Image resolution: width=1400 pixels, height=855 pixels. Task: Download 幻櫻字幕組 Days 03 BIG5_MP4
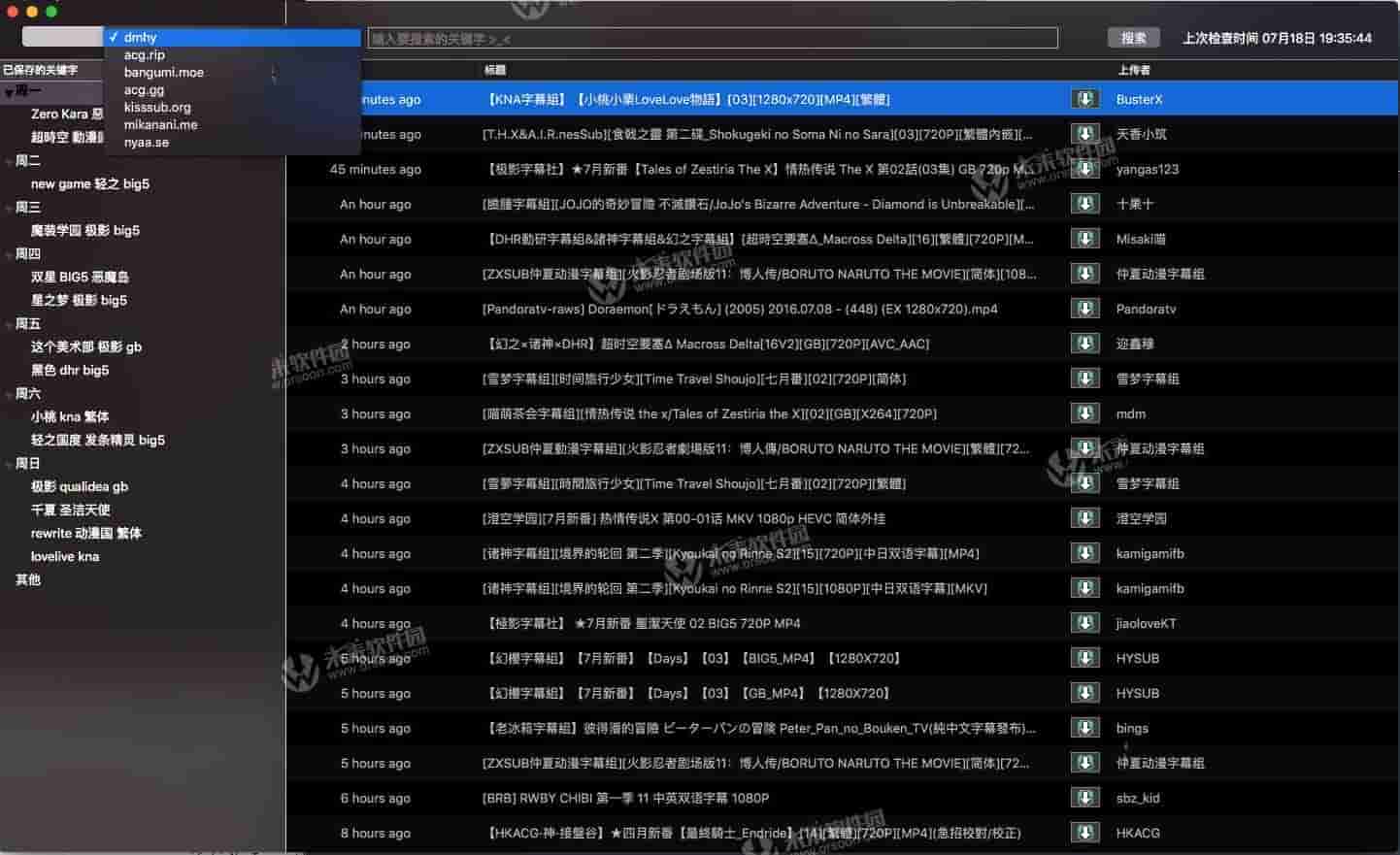1084,658
